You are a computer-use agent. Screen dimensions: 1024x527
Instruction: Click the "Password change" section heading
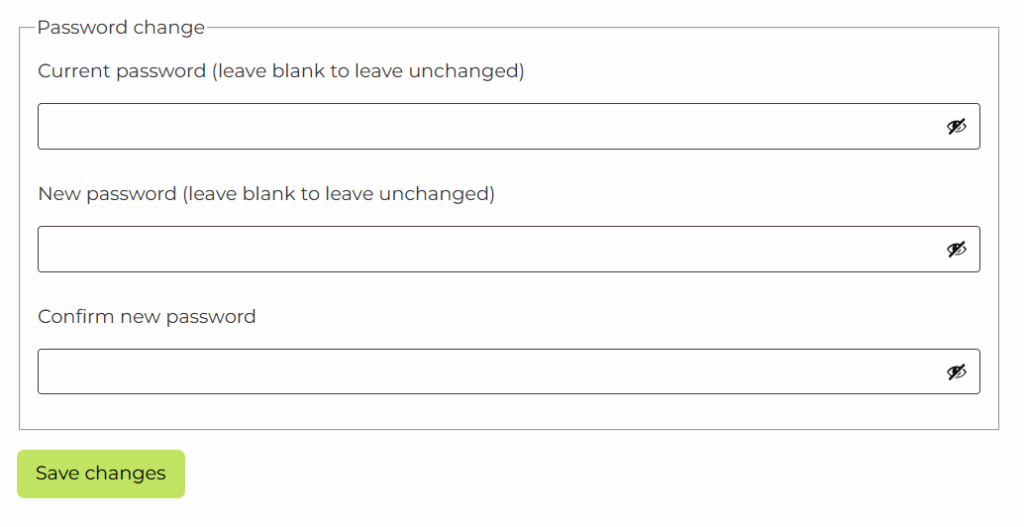121,27
